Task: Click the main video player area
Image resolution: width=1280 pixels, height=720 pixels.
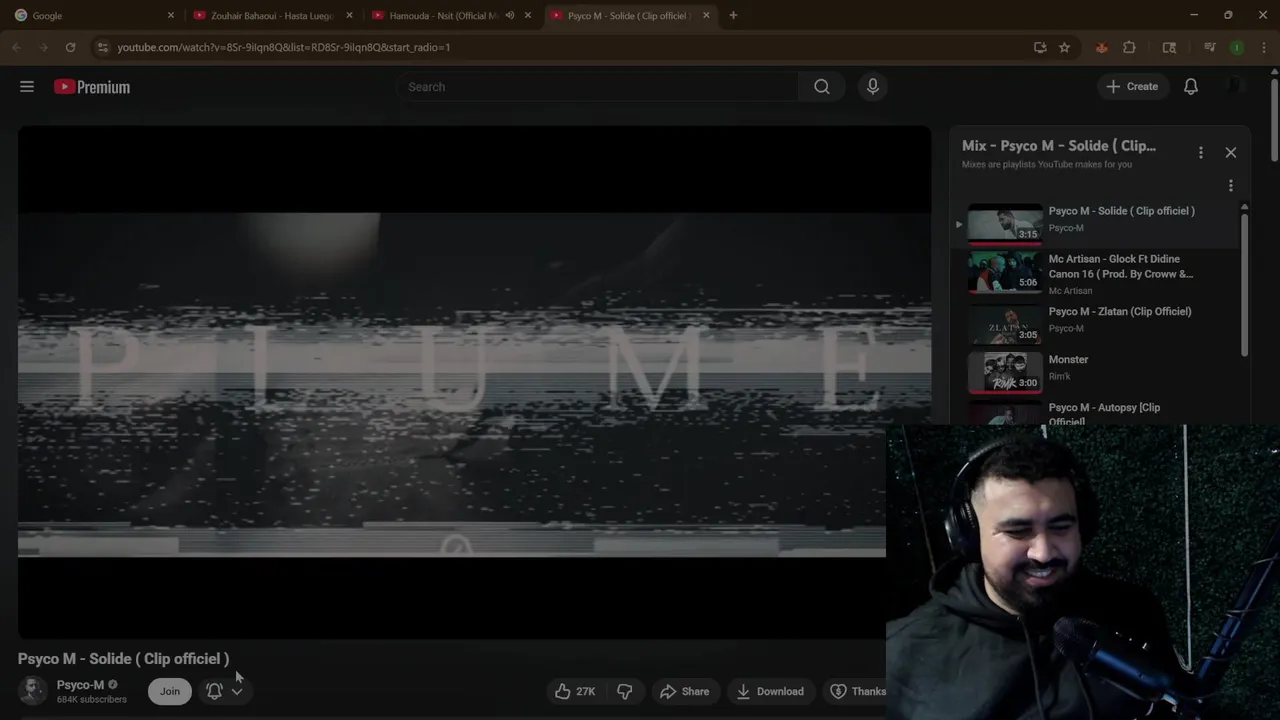Action: tap(474, 382)
